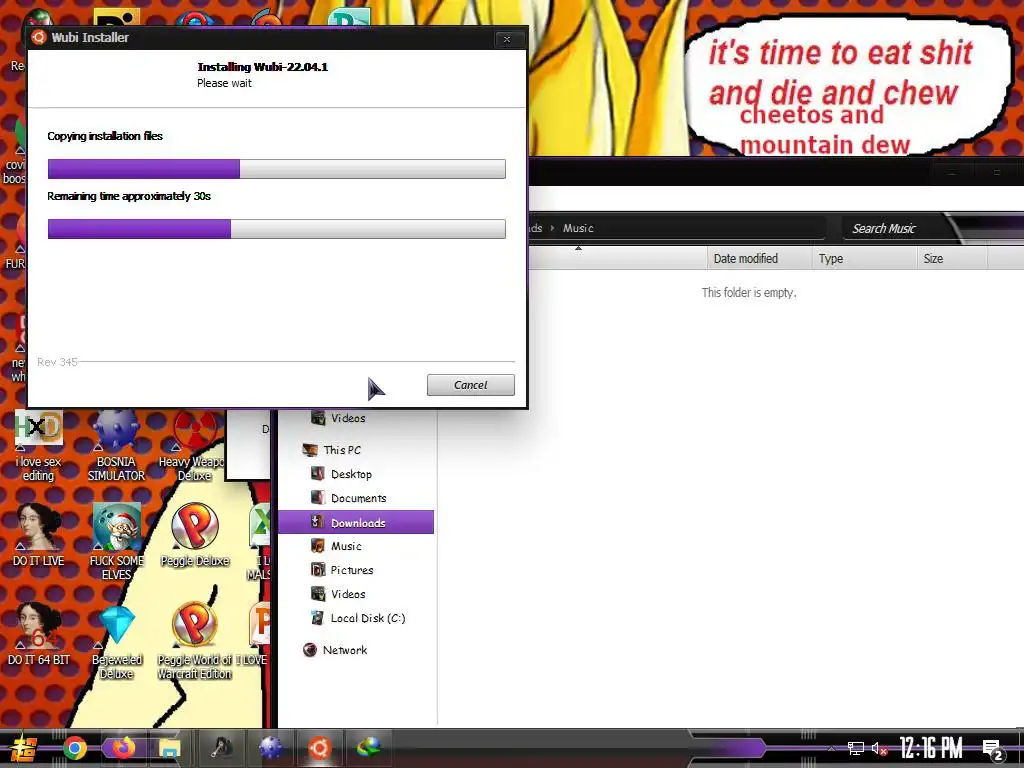Click Music in Explorer address bar
Screen dimensions: 1024x768
tap(578, 228)
